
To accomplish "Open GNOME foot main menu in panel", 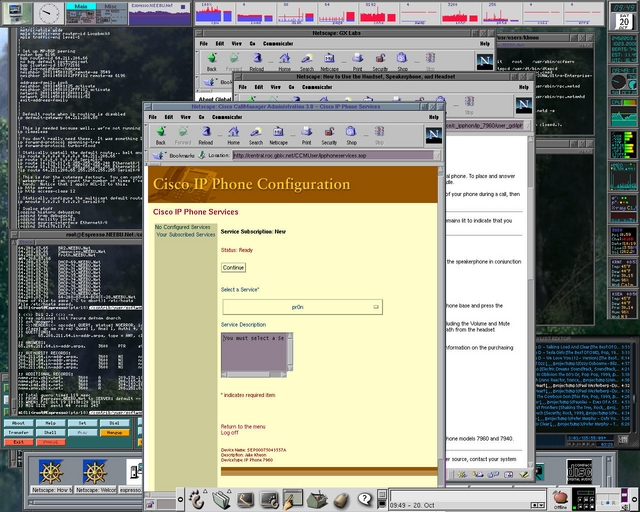I will (196, 499).
